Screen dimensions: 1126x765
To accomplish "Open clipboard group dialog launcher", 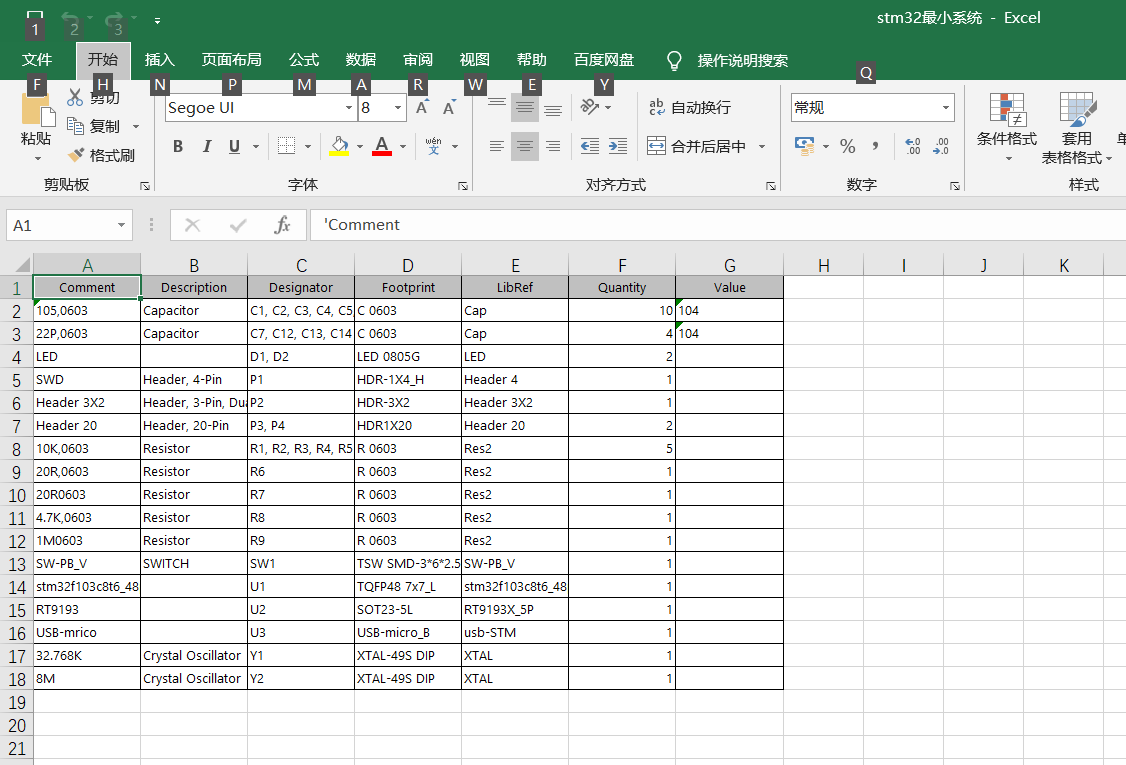I will point(145,186).
